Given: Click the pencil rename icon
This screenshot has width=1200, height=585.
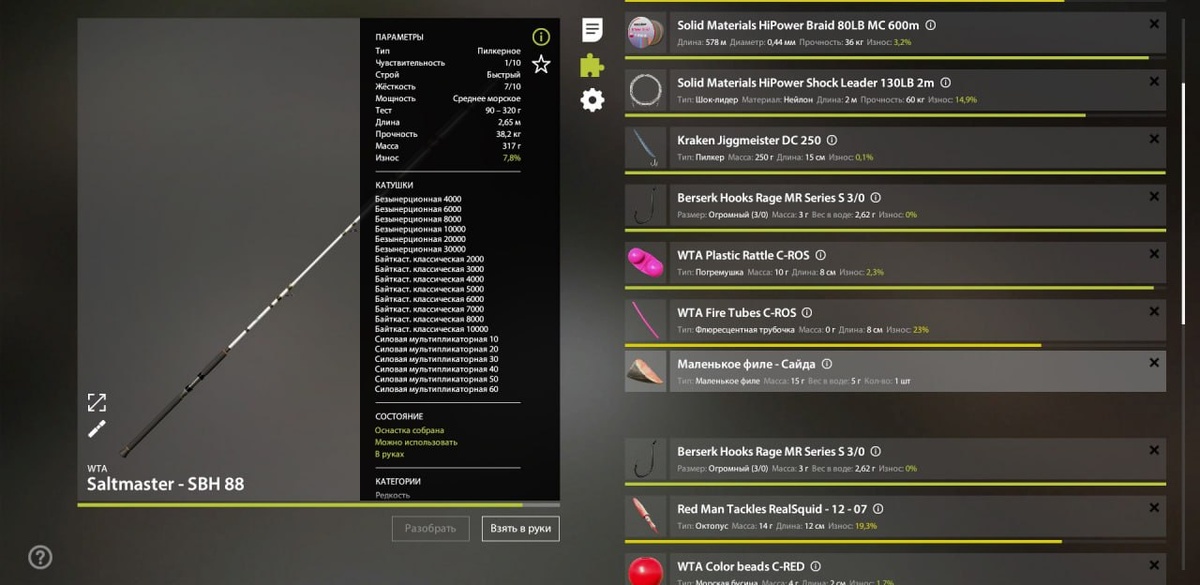Looking at the screenshot, I should 97,429.
